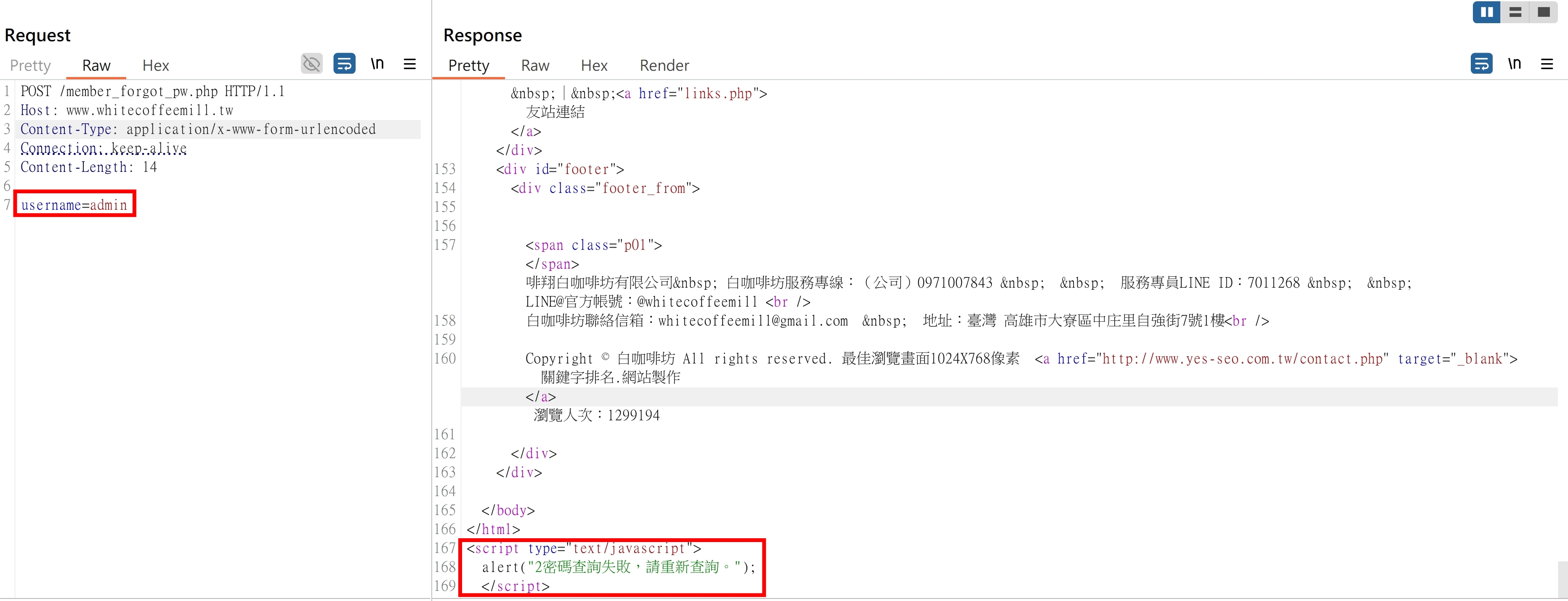
Task: Switch to top-bottom split layout
Action: tap(1516, 12)
